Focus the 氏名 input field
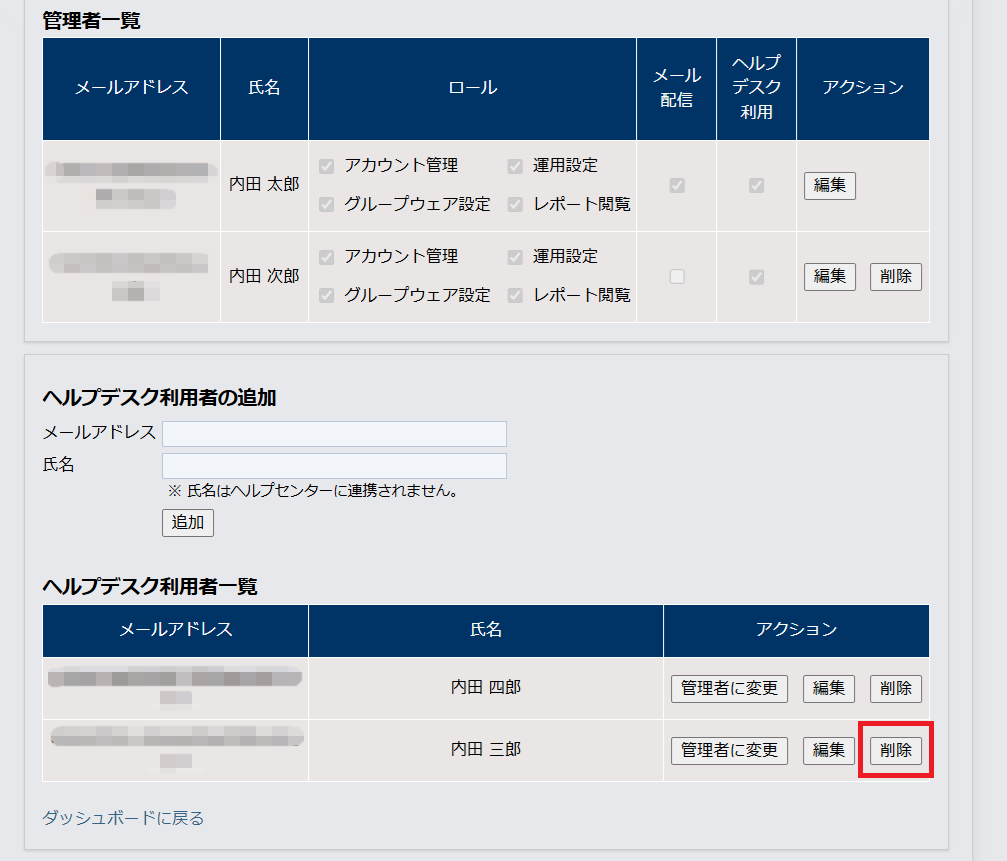The width and height of the screenshot is (1007, 861). tap(334, 466)
